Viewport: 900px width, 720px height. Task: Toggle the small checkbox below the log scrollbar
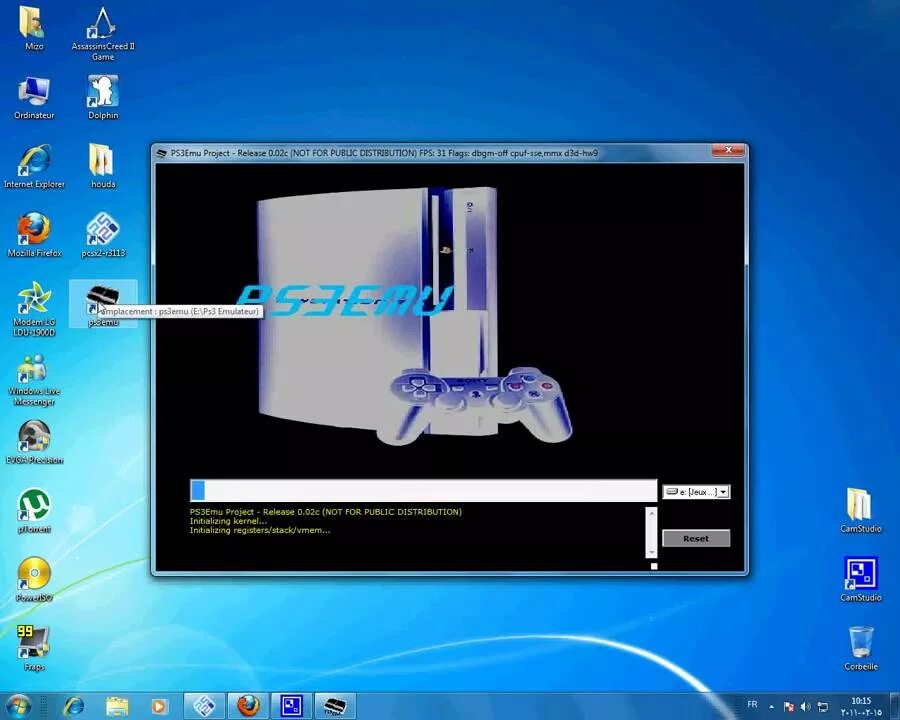(x=654, y=566)
